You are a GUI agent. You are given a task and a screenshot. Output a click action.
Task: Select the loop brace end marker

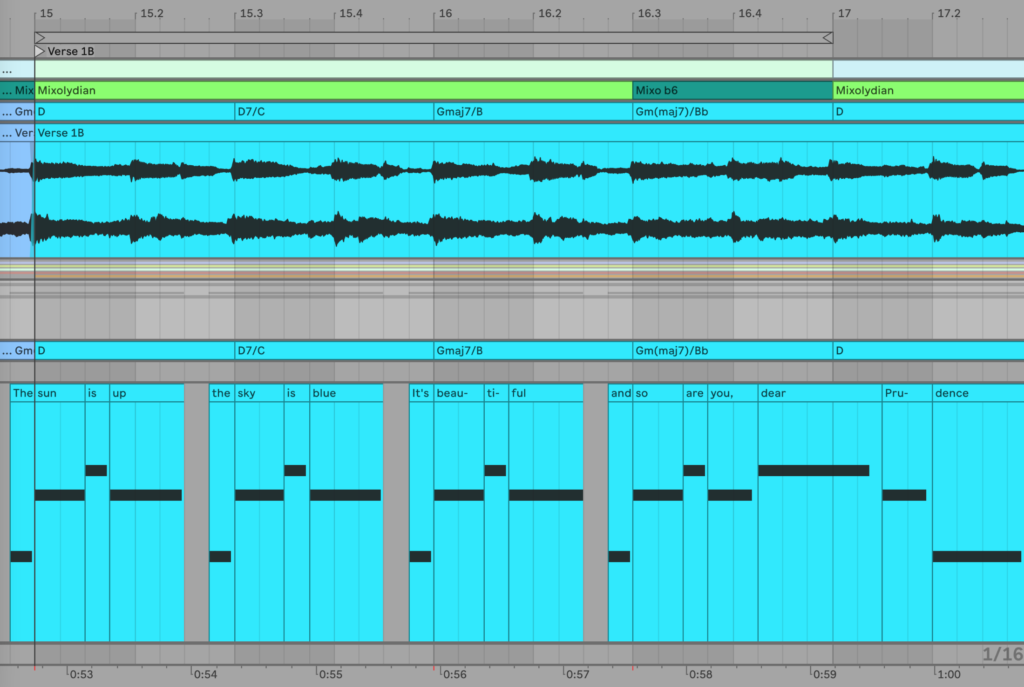pos(827,38)
